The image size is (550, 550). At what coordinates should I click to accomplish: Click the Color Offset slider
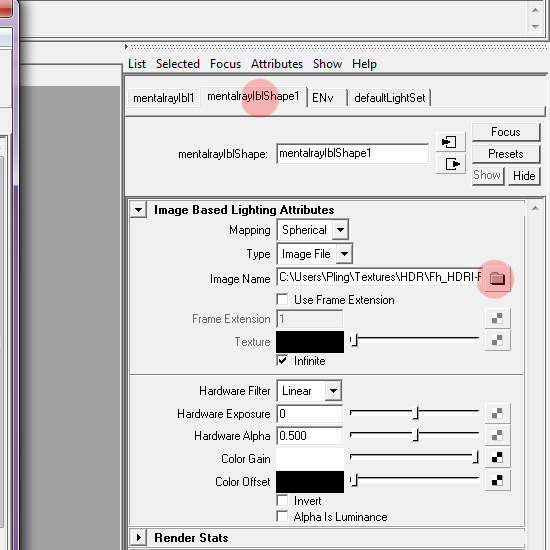pos(415,480)
